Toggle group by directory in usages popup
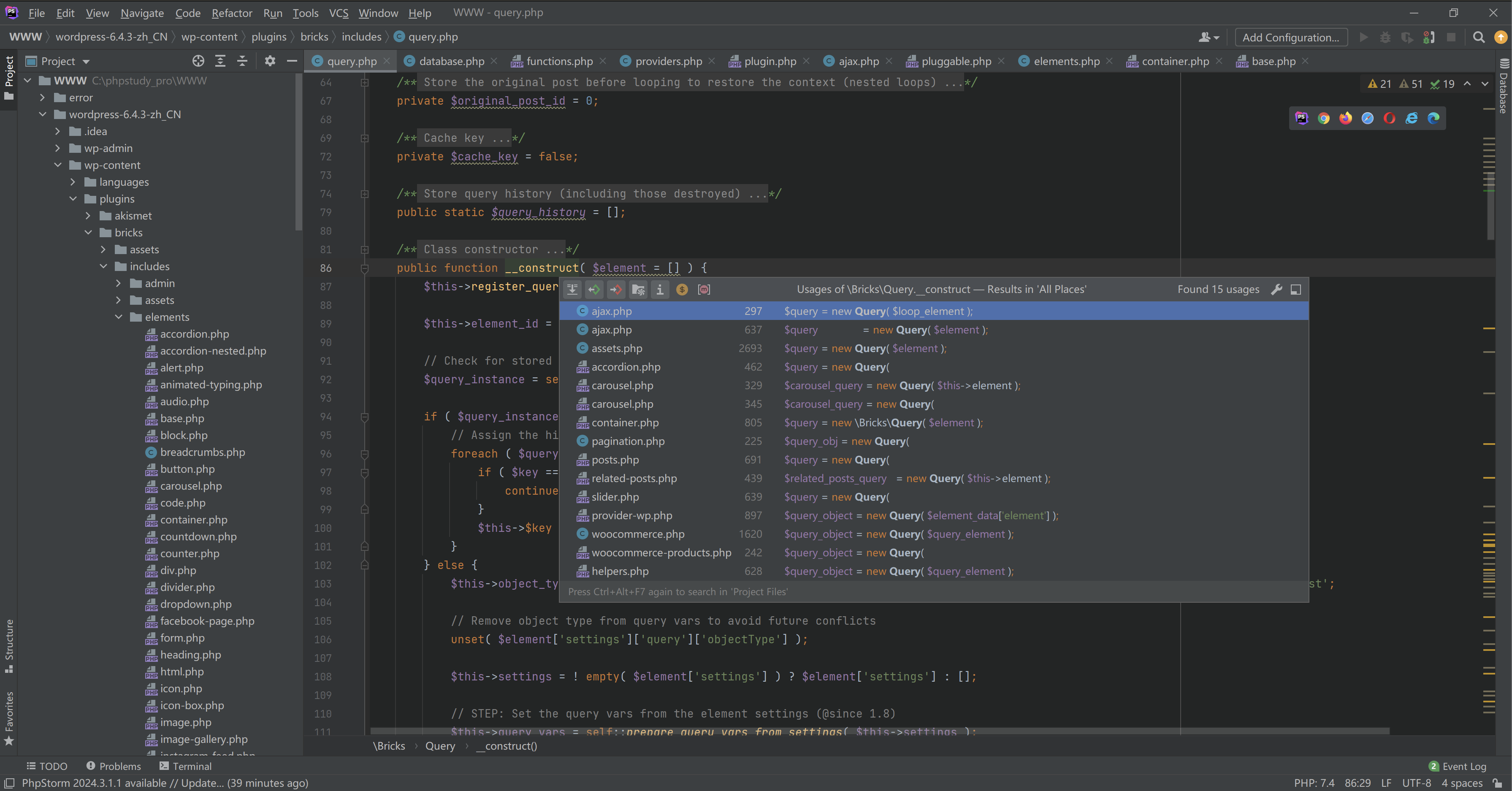The height and width of the screenshot is (791, 1512). (638, 289)
